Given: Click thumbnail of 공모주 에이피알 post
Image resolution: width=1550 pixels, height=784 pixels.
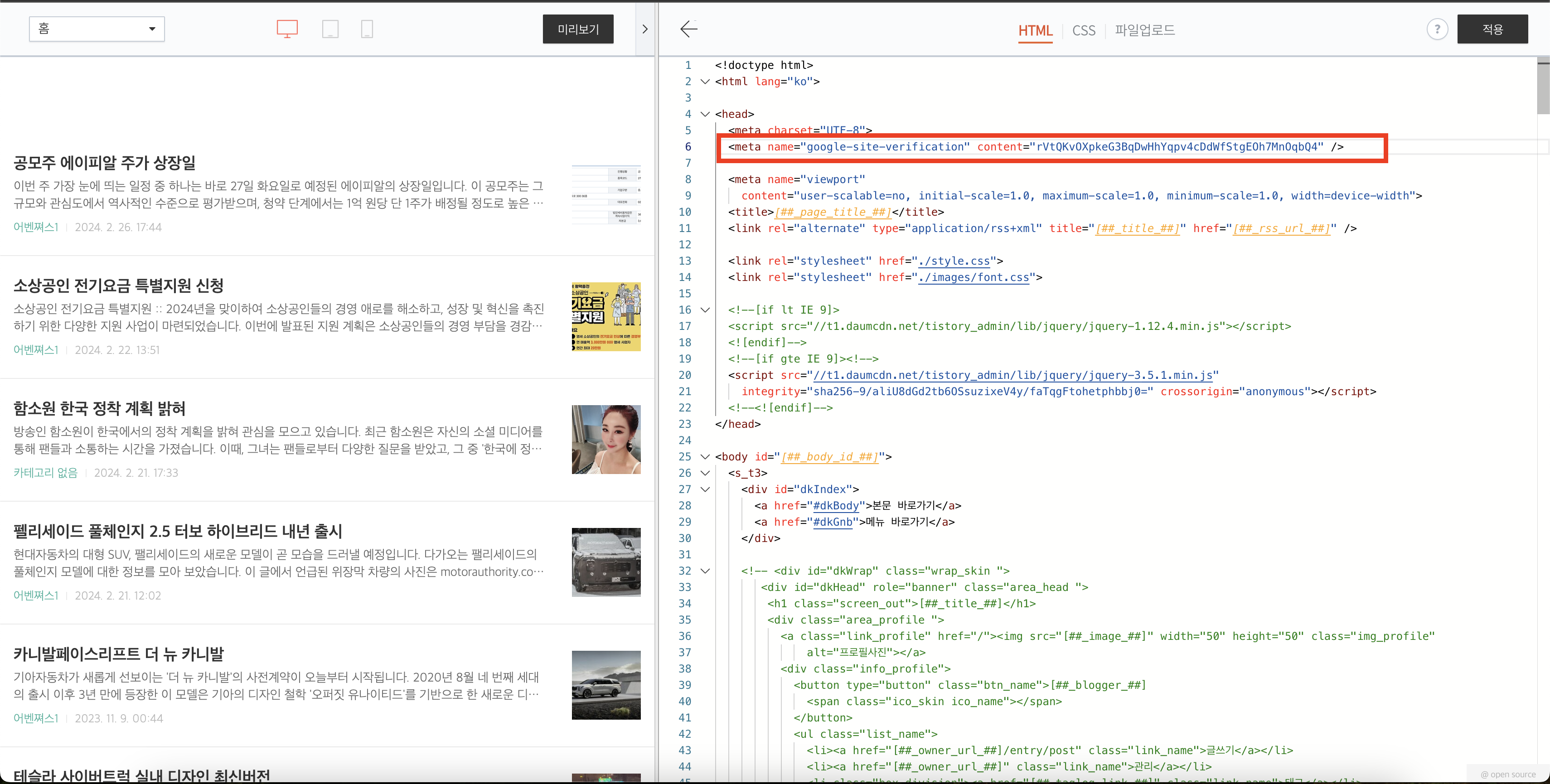Looking at the screenshot, I should 606,194.
